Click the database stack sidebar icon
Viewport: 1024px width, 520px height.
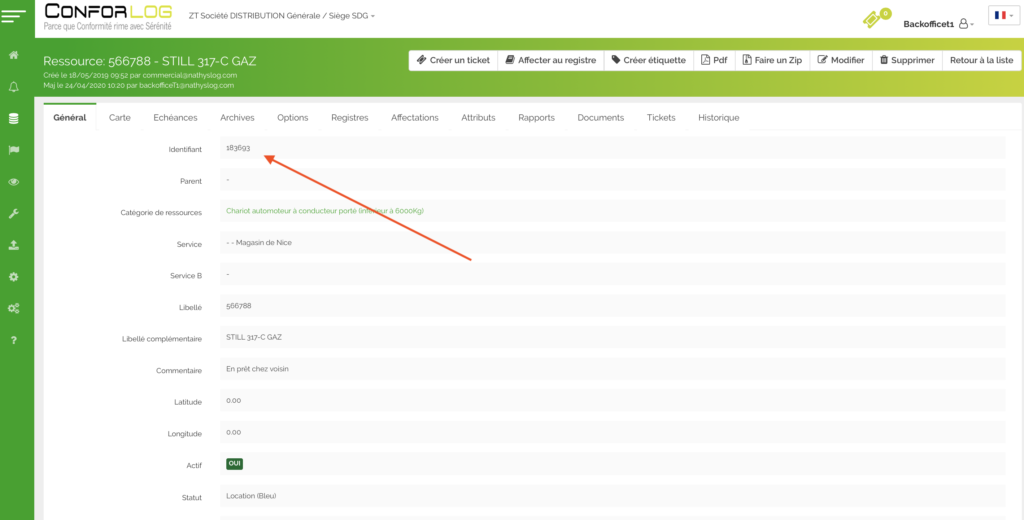click(x=14, y=118)
